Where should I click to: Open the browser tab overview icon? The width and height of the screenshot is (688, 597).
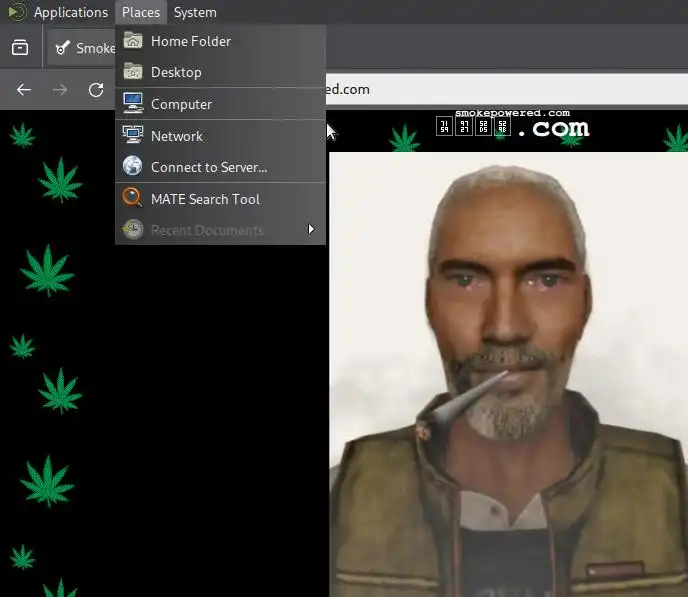[x=20, y=47]
